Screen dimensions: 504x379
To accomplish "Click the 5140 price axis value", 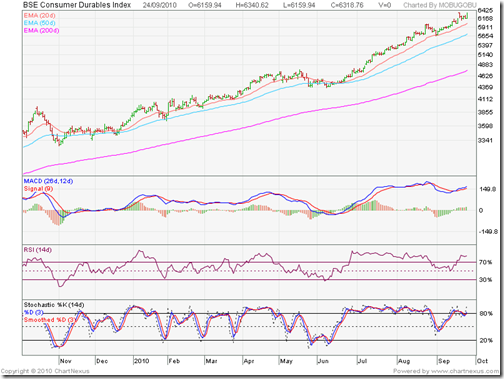I will [485, 55].
